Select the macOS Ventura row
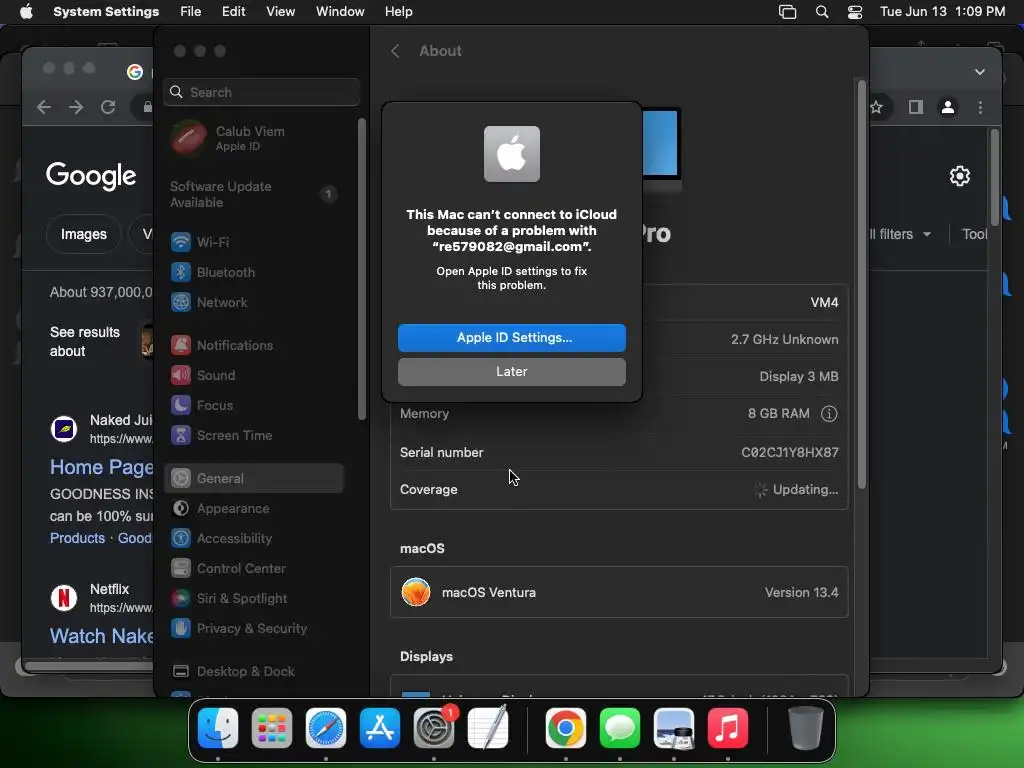The image size is (1024, 768). (x=619, y=592)
